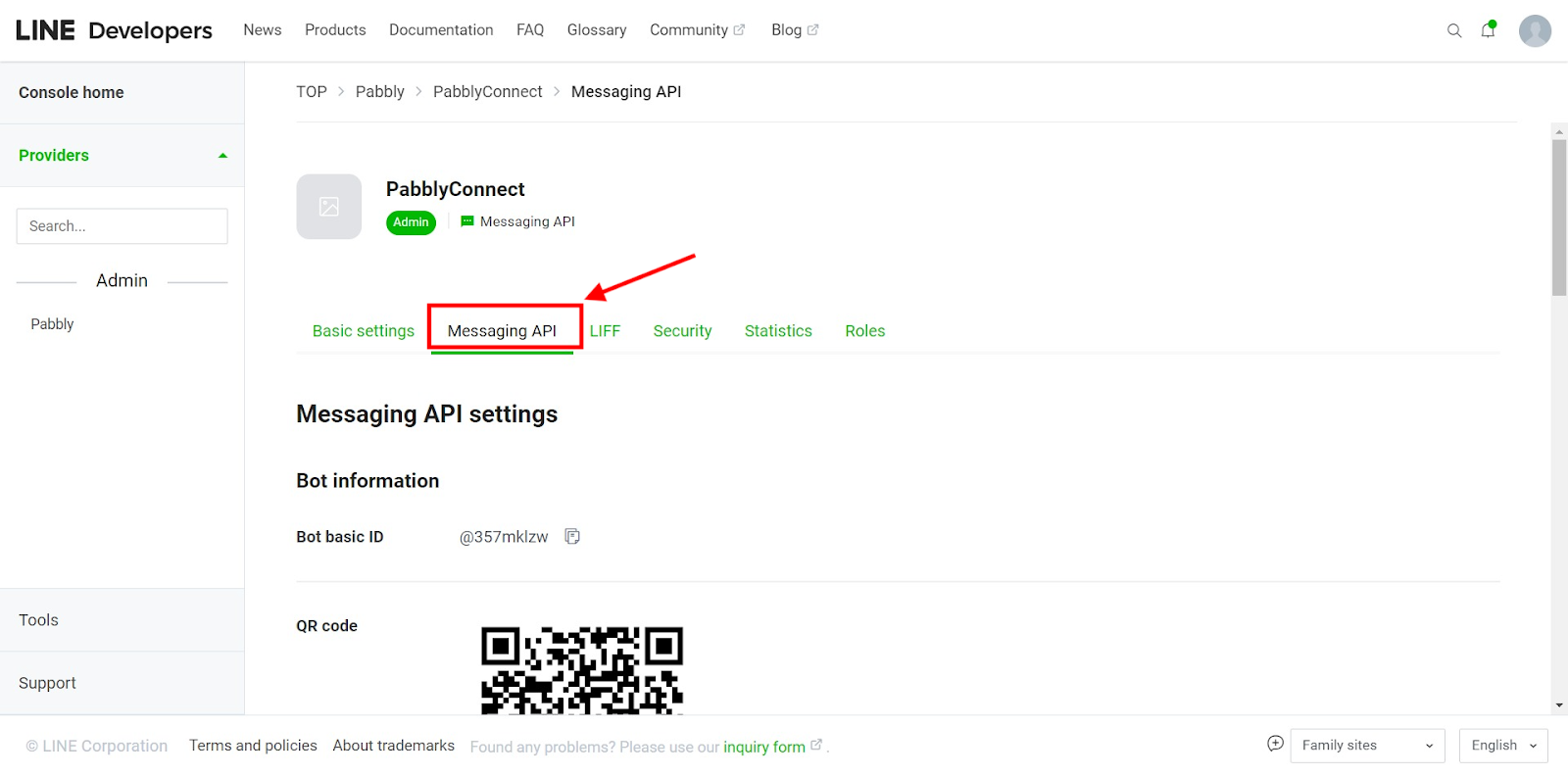Visit the Blog external link

pyautogui.click(x=795, y=30)
